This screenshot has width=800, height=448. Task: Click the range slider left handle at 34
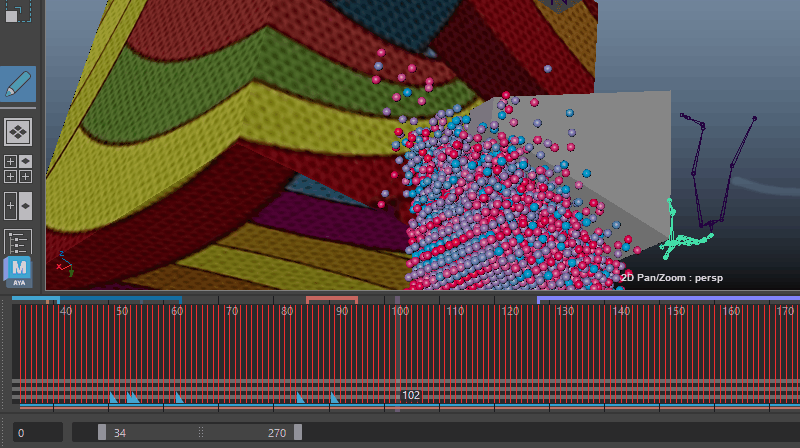102,432
